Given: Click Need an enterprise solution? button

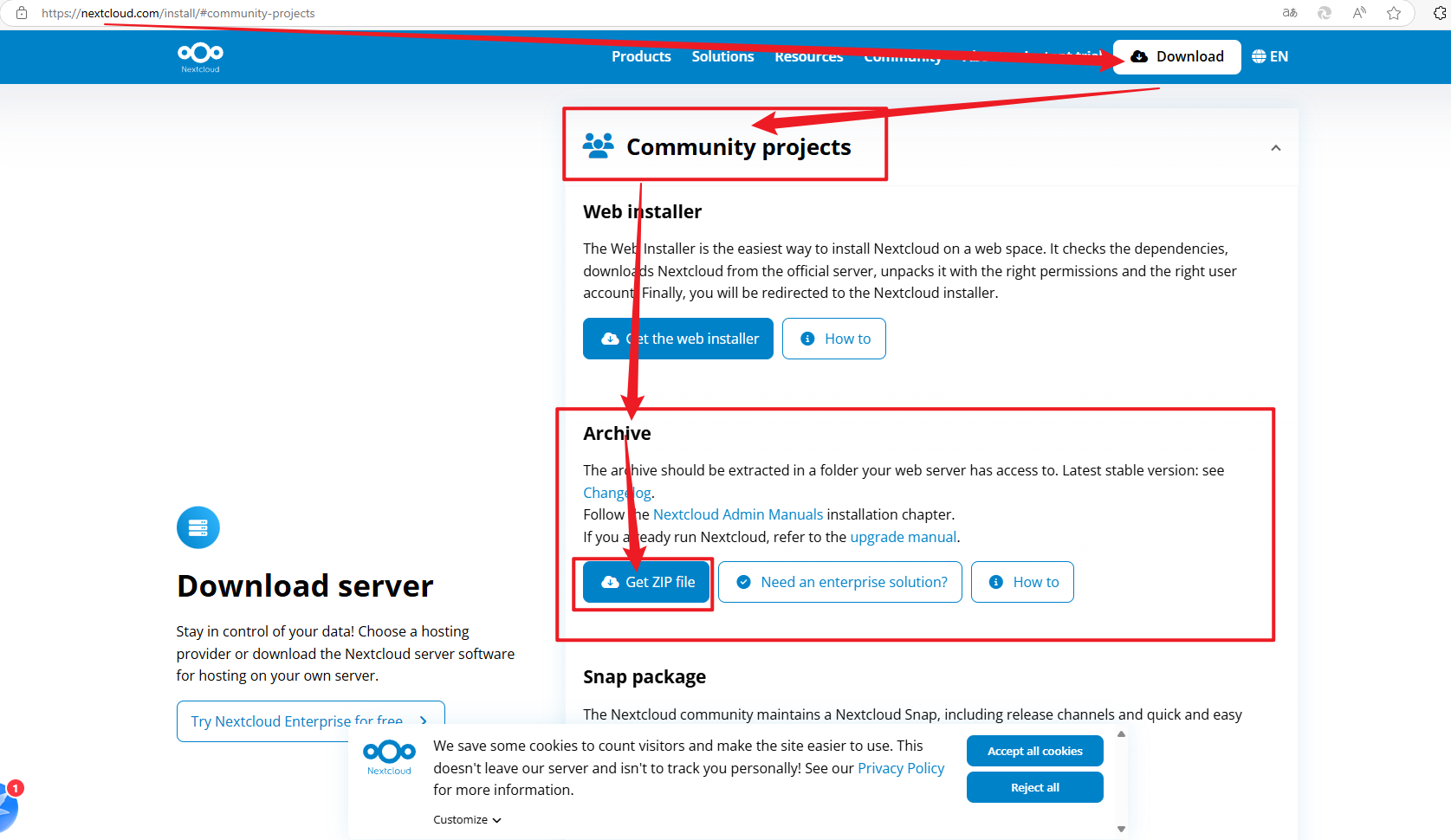Looking at the screenshot, I should click(839, 582).
